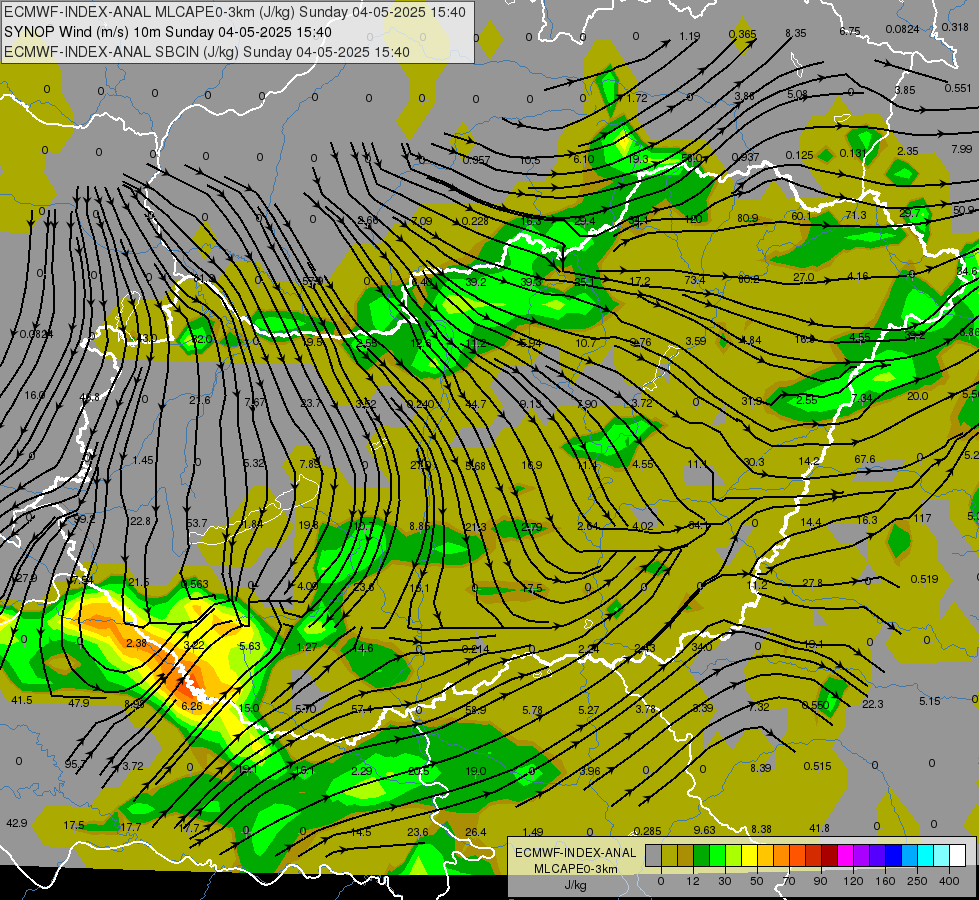Click the map value 2.38 in orange area

tap(136, 643)
